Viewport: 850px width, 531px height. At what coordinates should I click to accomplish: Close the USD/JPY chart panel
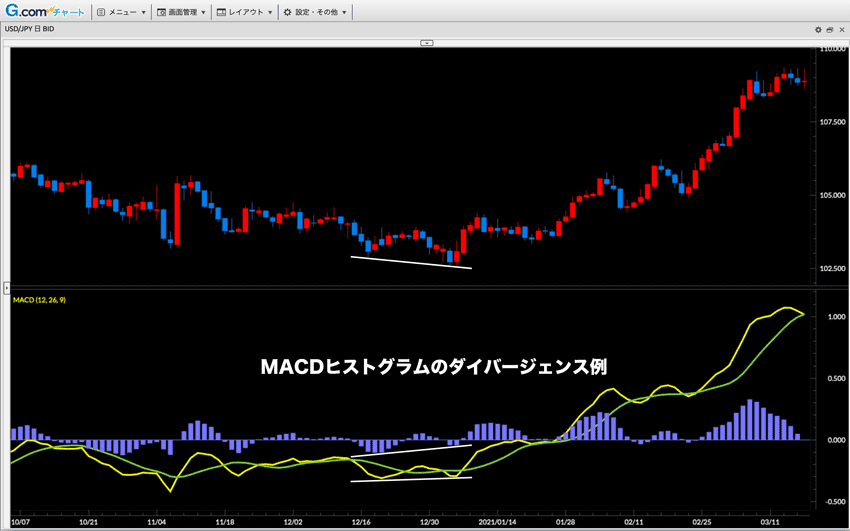[x=841, y=31]
